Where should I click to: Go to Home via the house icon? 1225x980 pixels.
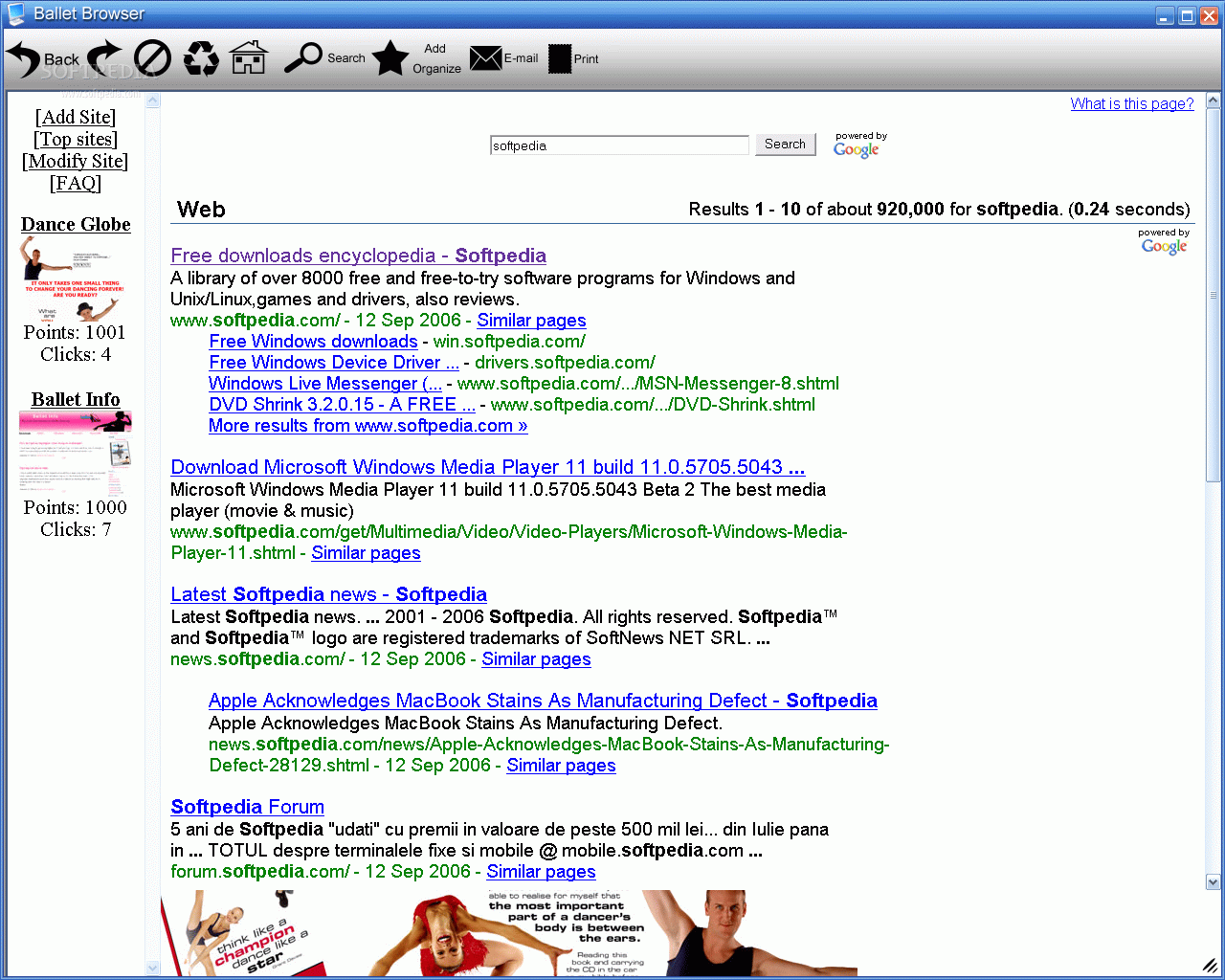click(x=249, y=57)
